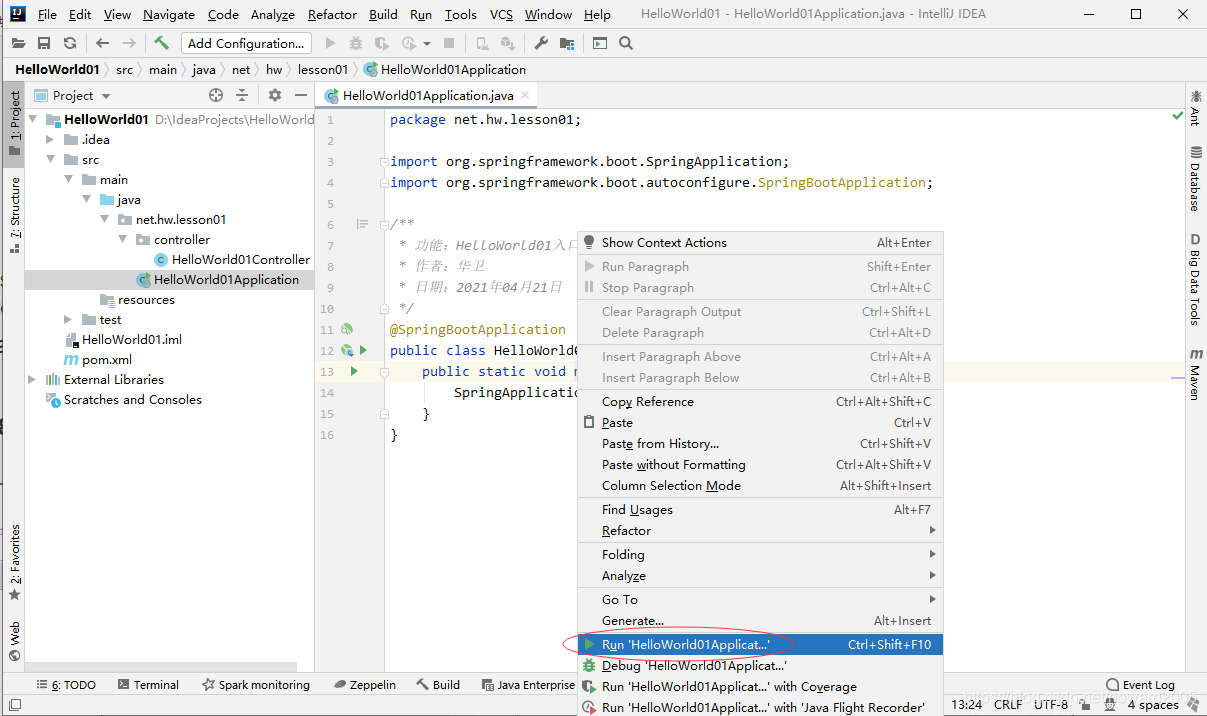The height and width of the screenshot is (716, 1207).
Task: Expand External Libraries node
Action: coord(33,379)
